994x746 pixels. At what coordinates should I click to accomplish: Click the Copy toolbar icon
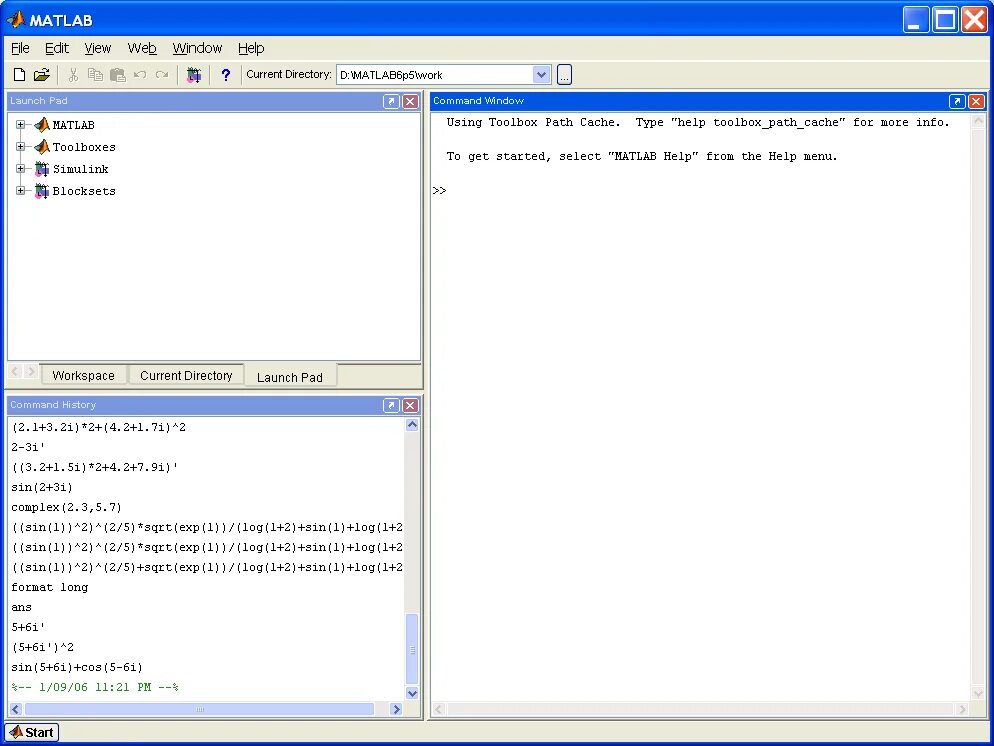[x=95, y=75]
